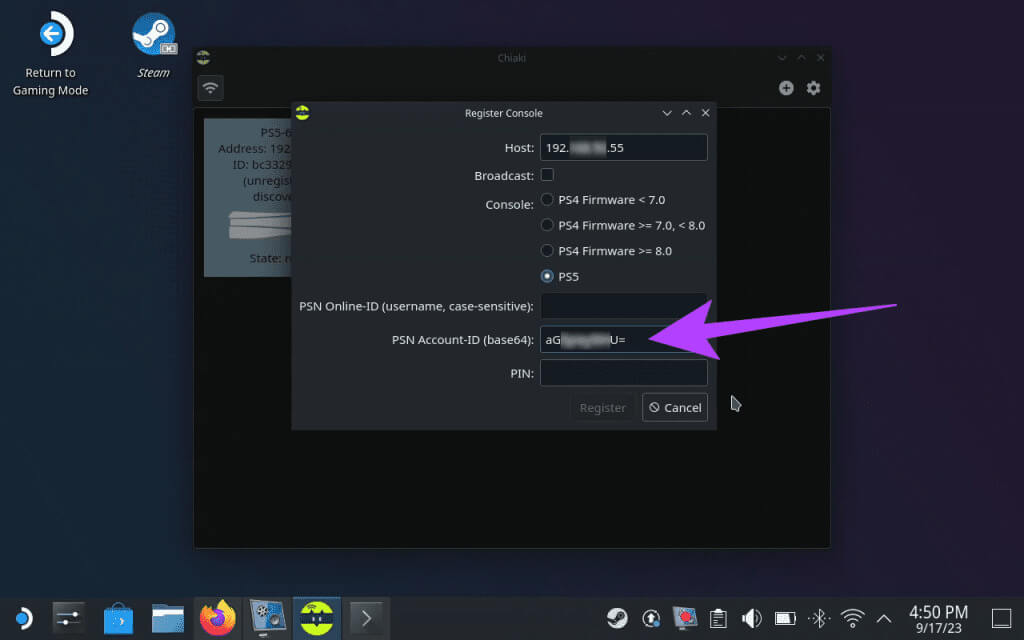Click the Chiaki icon in Register Console title bar
1024x640 pixels.
(302, 113)
